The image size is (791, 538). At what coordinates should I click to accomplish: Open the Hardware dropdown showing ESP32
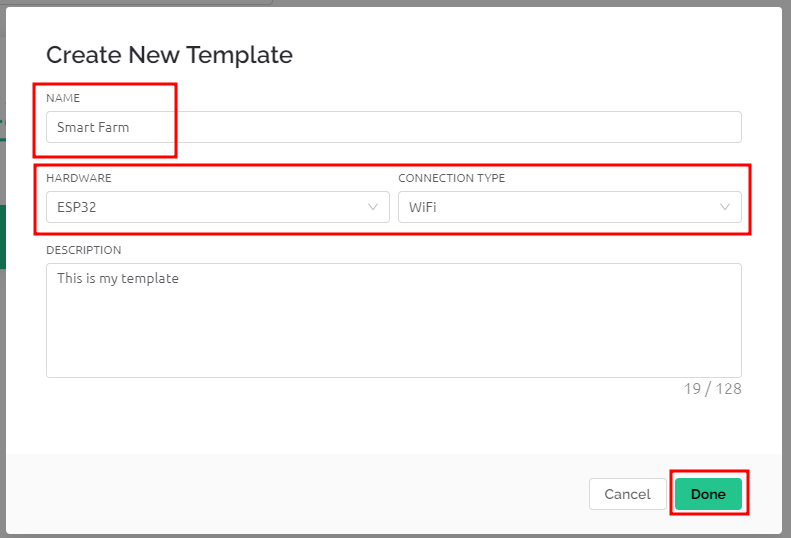click(217, 207)
